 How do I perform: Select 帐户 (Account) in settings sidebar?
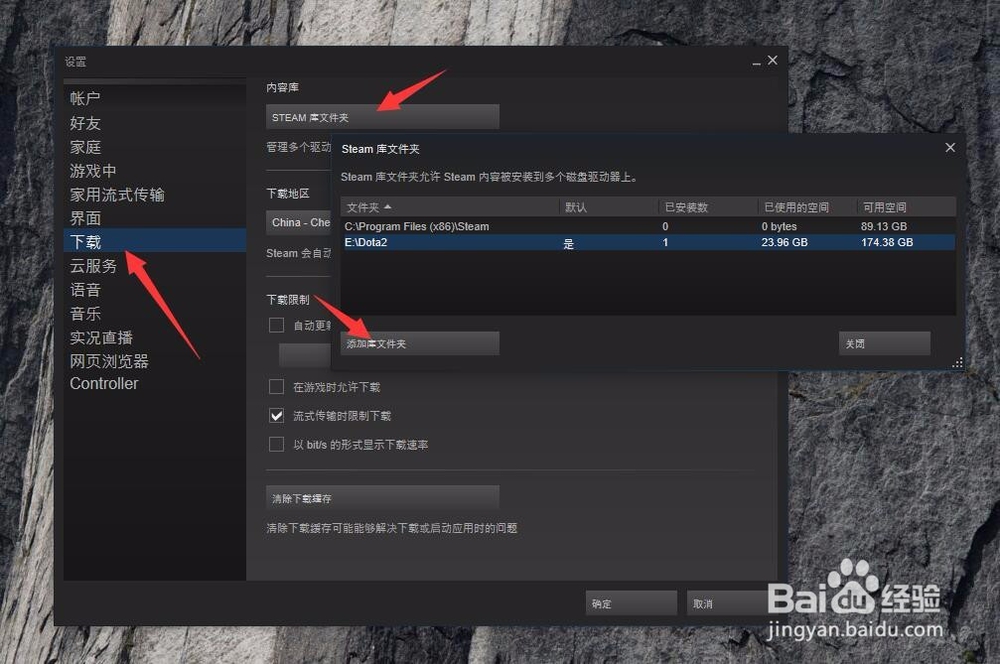click(x=86, y=97)
